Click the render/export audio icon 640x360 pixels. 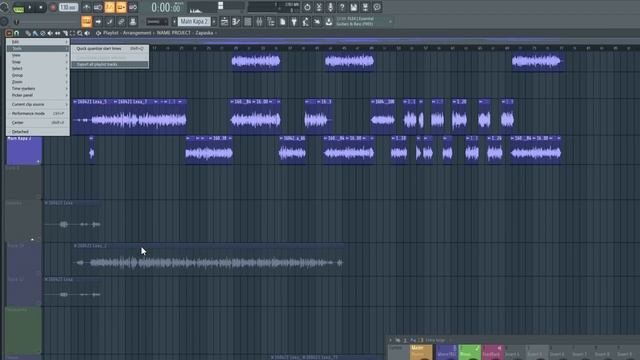click(x=365, y=7)
